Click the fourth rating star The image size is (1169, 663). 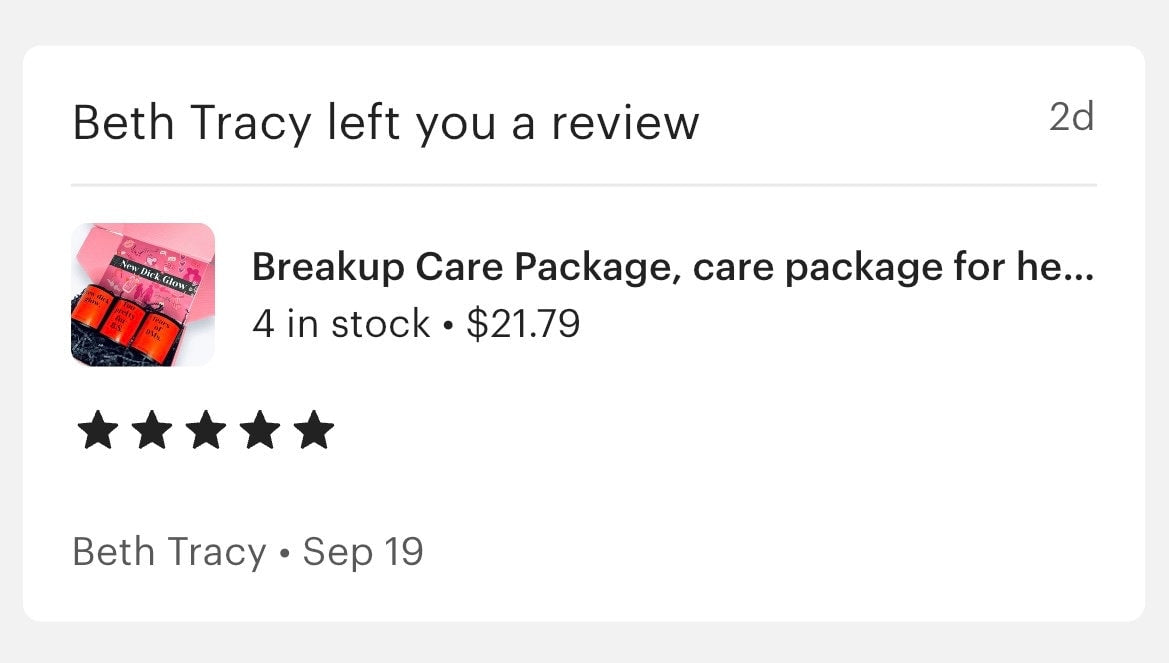[260, 432]
